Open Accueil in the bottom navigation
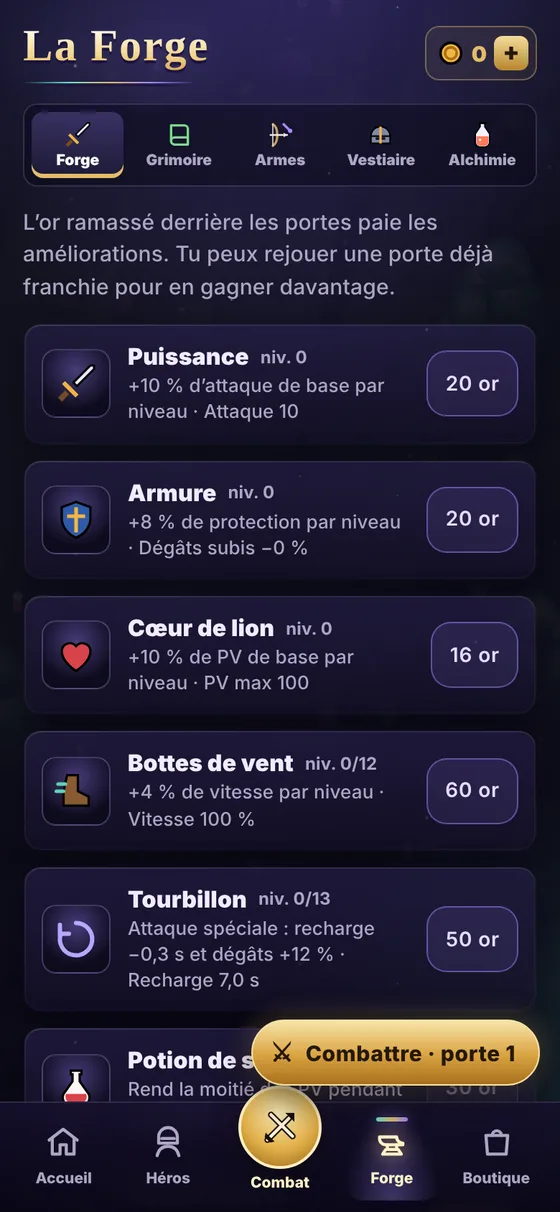 tap(64, 1156)
